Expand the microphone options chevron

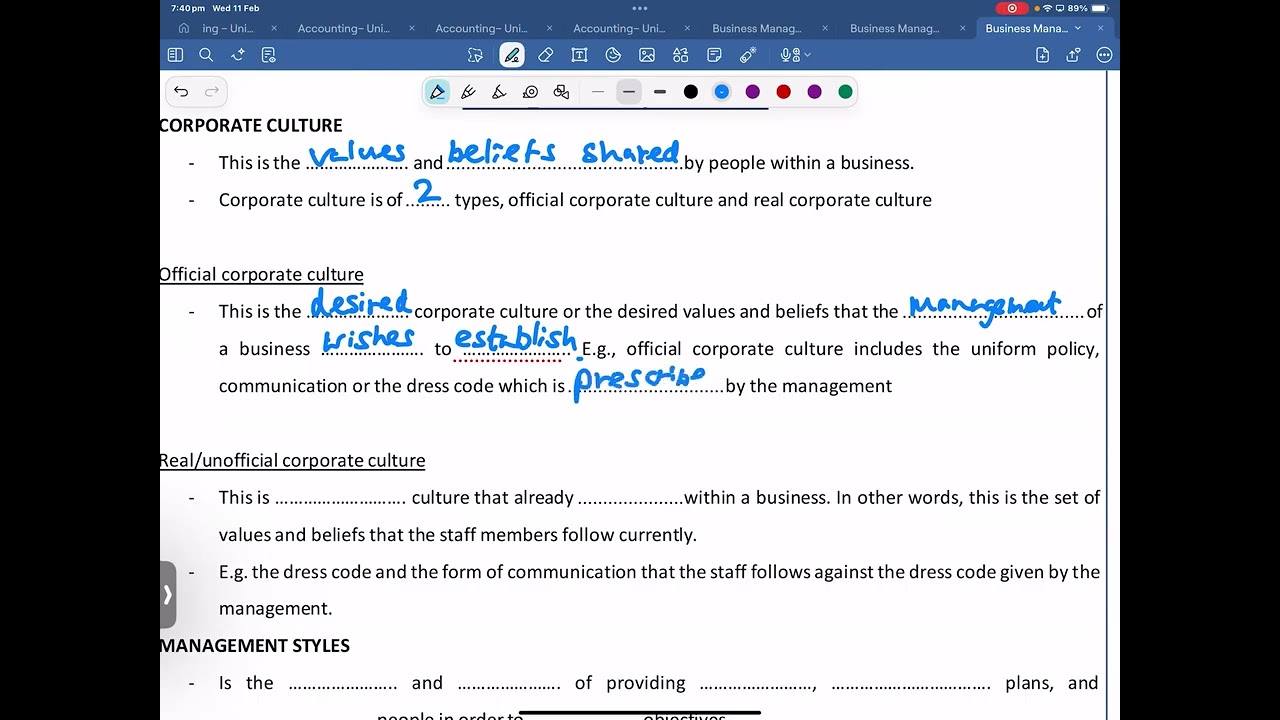click(x=807, y=56)
